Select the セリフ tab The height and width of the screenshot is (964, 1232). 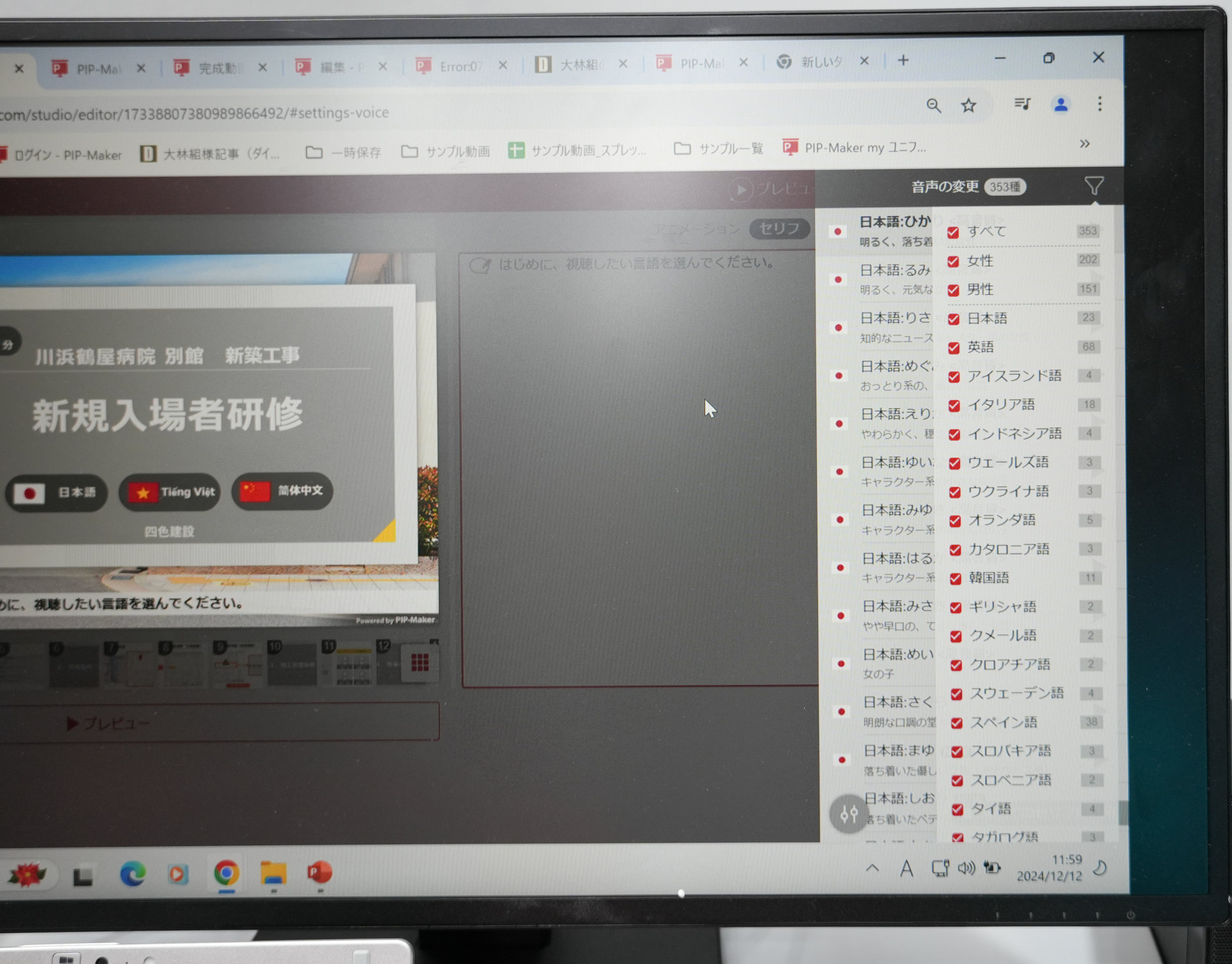point(779,228)
